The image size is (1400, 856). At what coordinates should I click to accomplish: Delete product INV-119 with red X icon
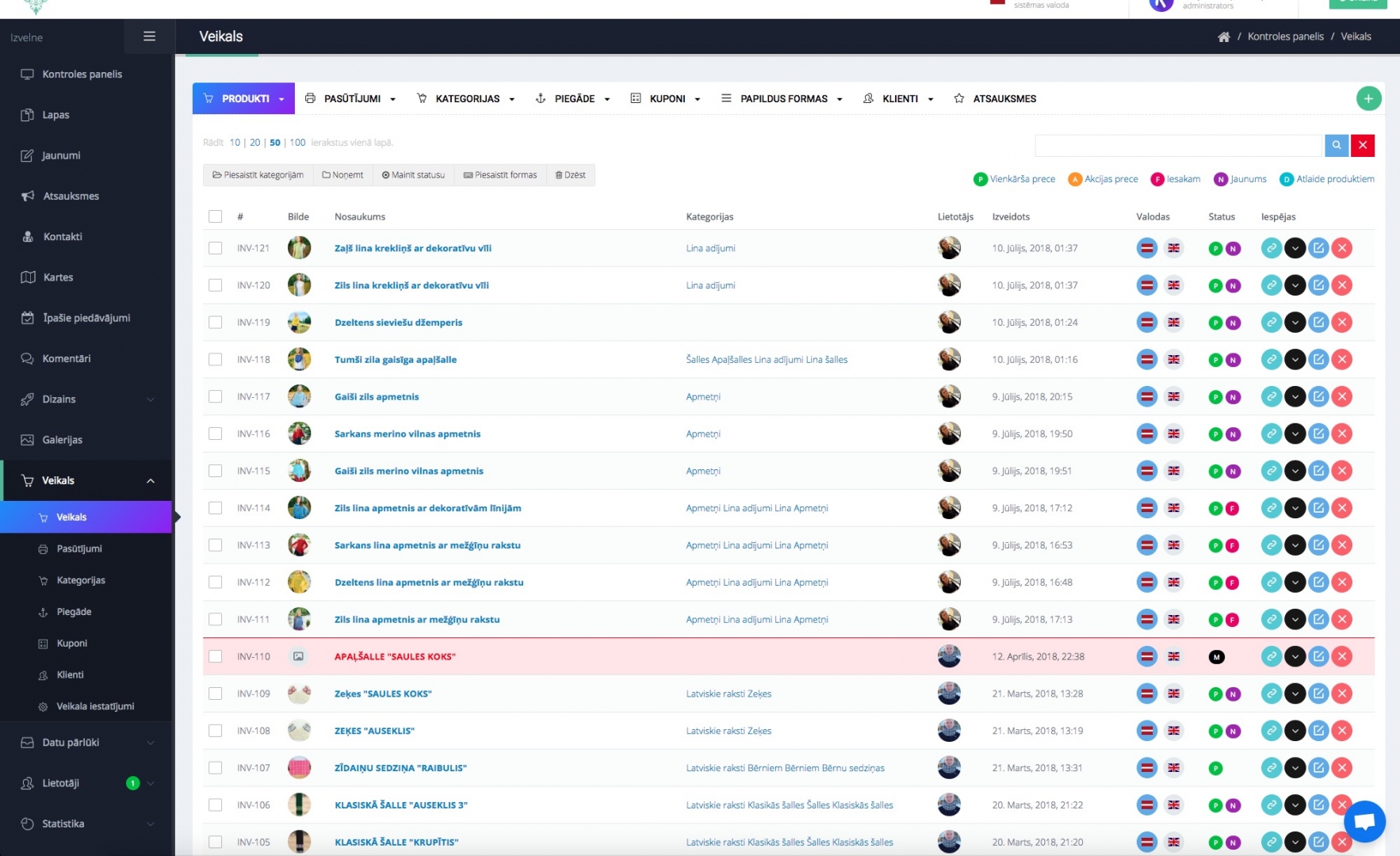point(1341,323)
